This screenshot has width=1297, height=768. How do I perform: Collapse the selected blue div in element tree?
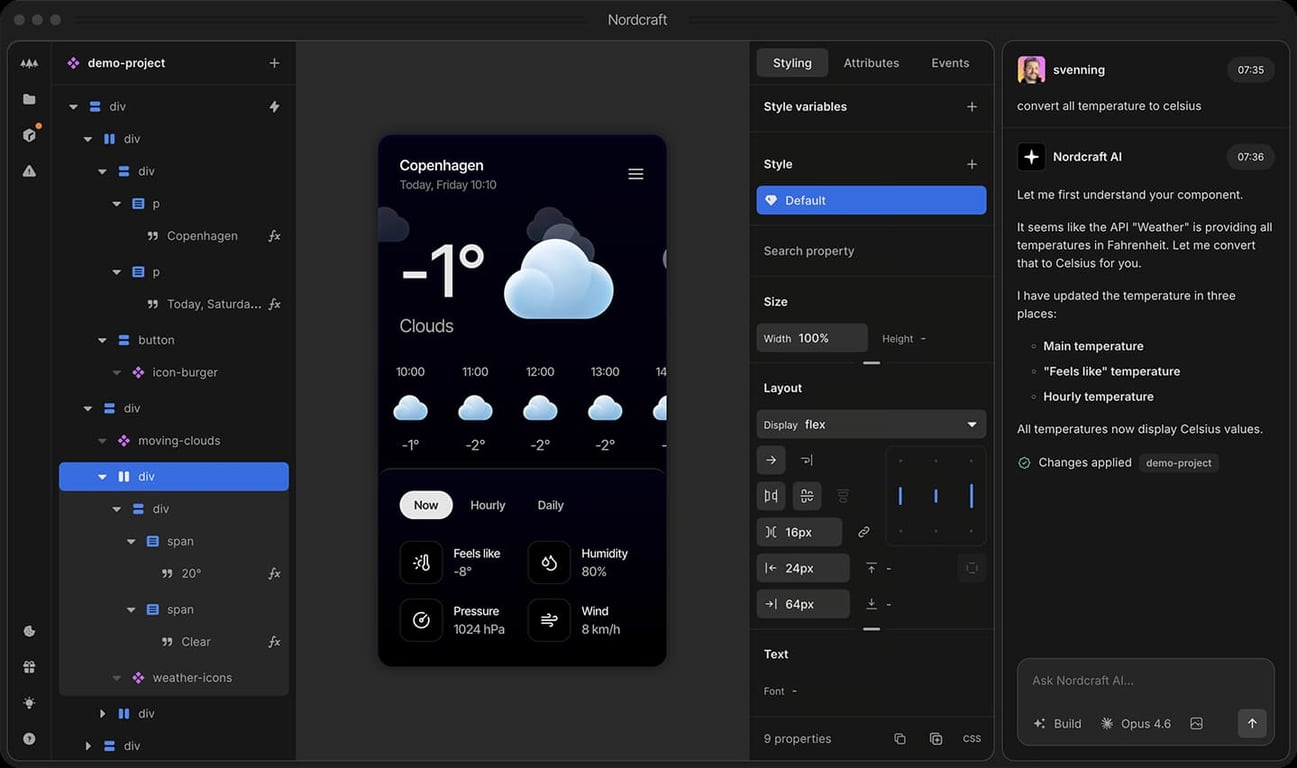tap(100, 476)
